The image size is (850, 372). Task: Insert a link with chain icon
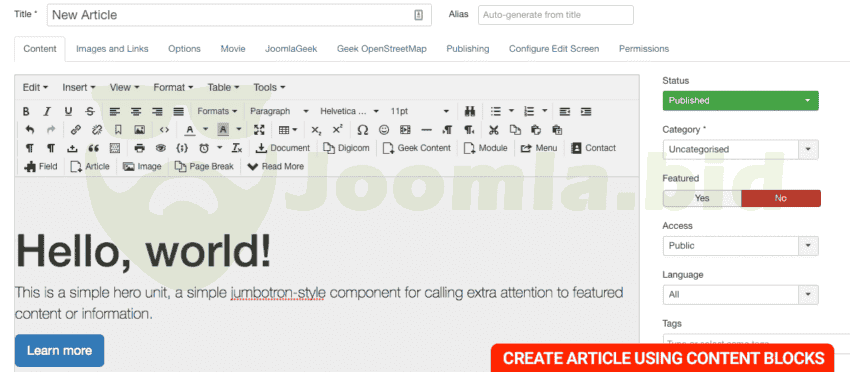(x=76, y=130)
